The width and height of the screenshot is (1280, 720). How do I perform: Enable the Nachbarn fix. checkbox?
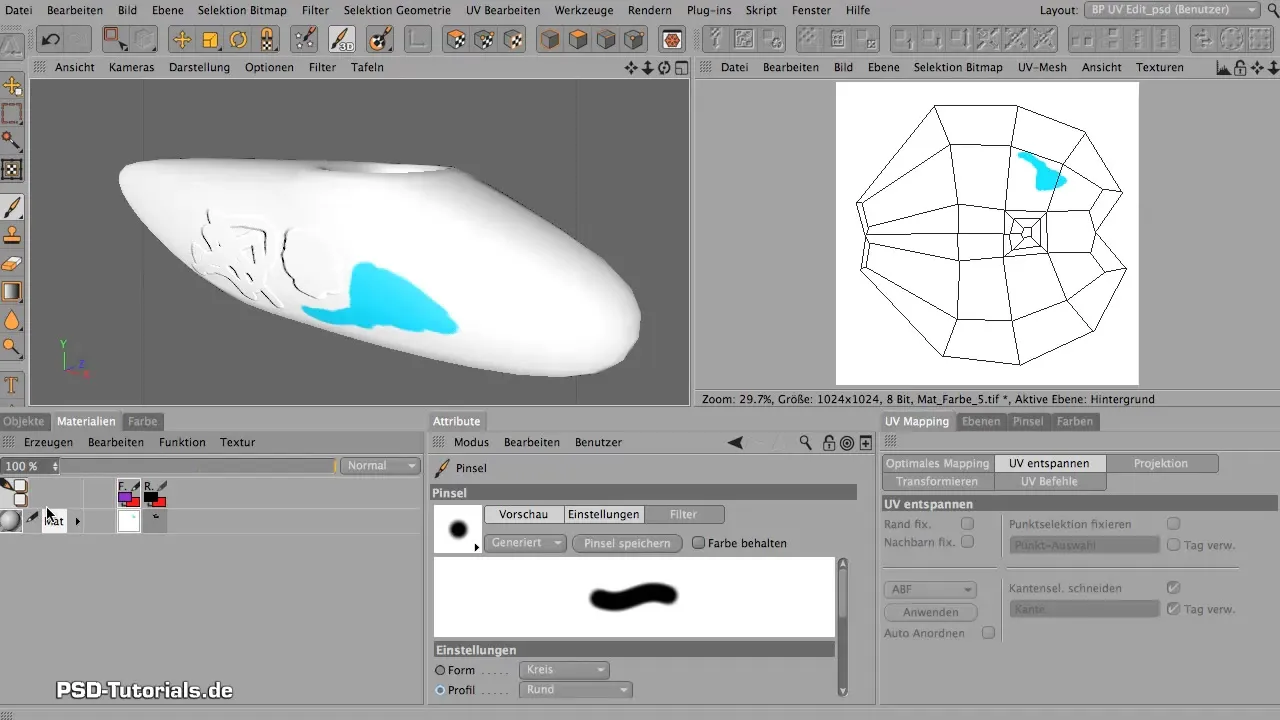[x=967, y=542]
